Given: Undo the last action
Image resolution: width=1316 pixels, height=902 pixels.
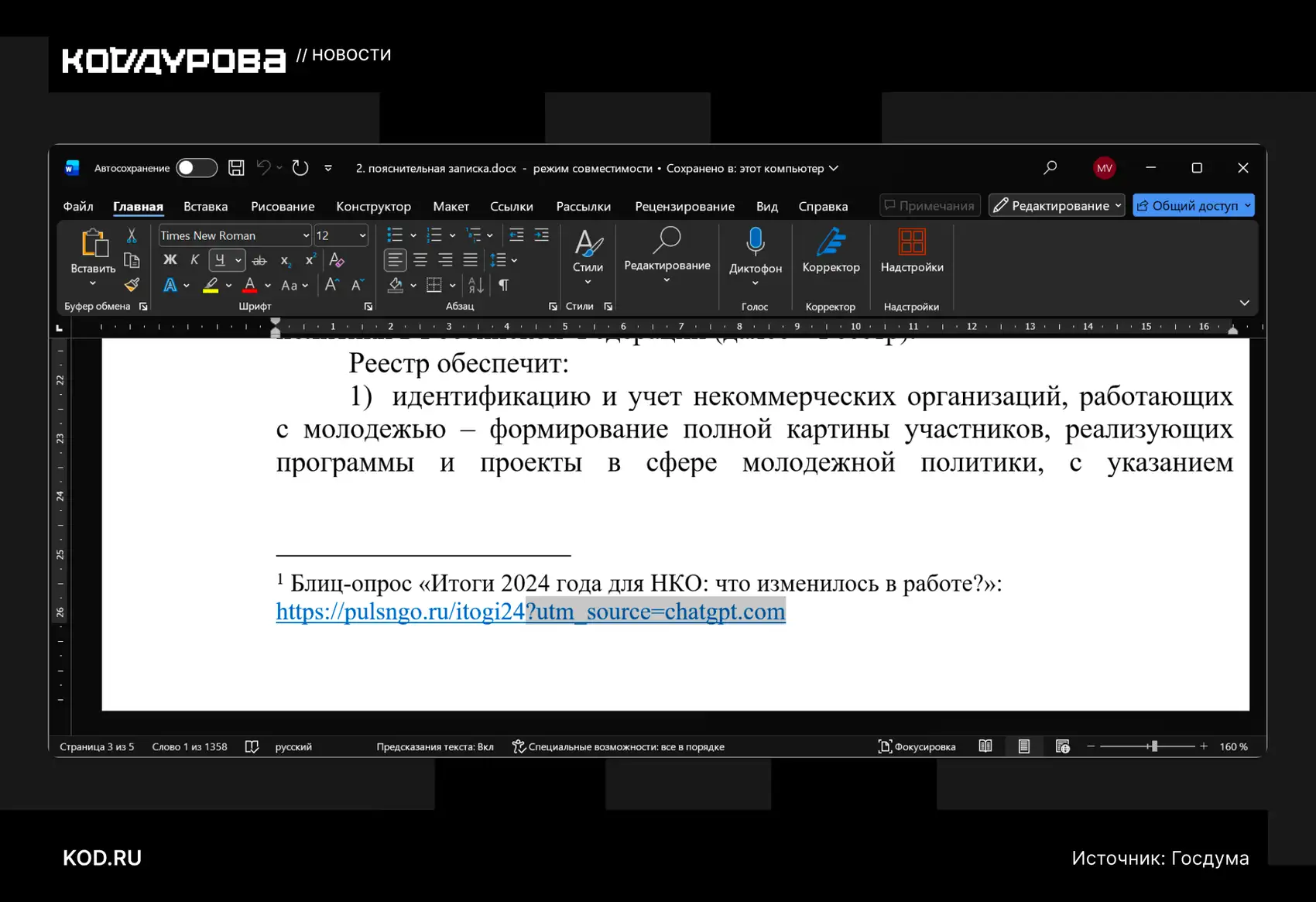Looking at the screenshot, I should pyautogui.click(x=264, y=168).
